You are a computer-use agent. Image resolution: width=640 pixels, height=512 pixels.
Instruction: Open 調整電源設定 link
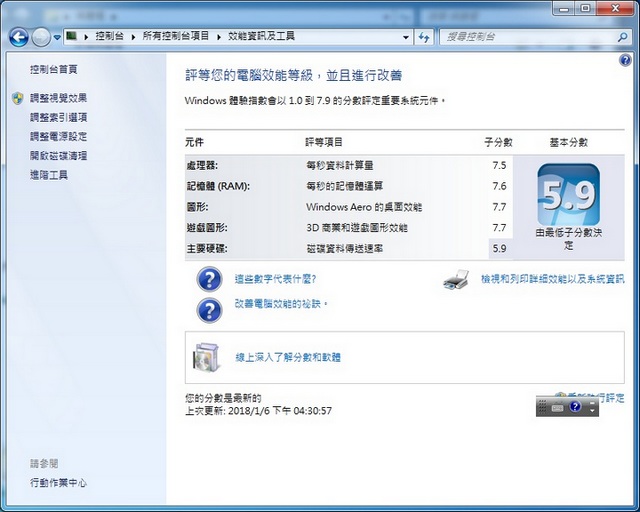[58, 136]
